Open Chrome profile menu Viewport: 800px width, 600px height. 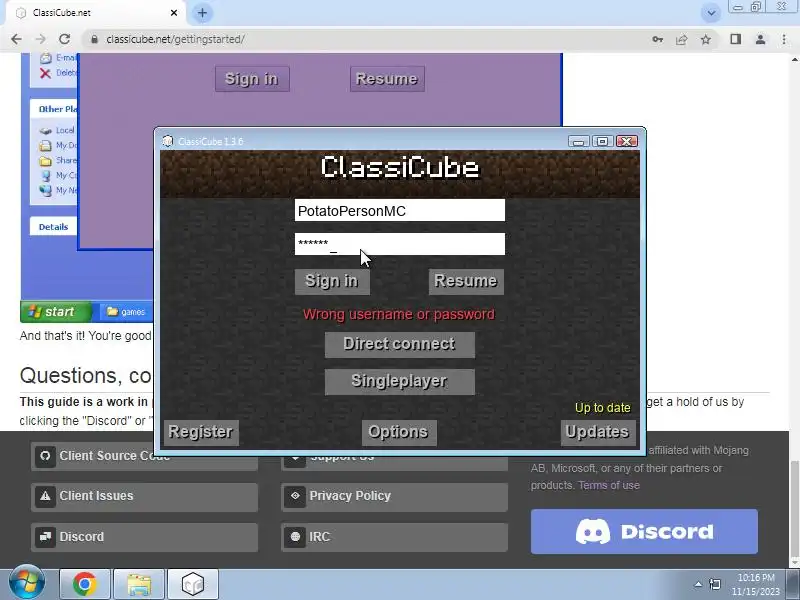pyautogui.click(x=760, y=39)
